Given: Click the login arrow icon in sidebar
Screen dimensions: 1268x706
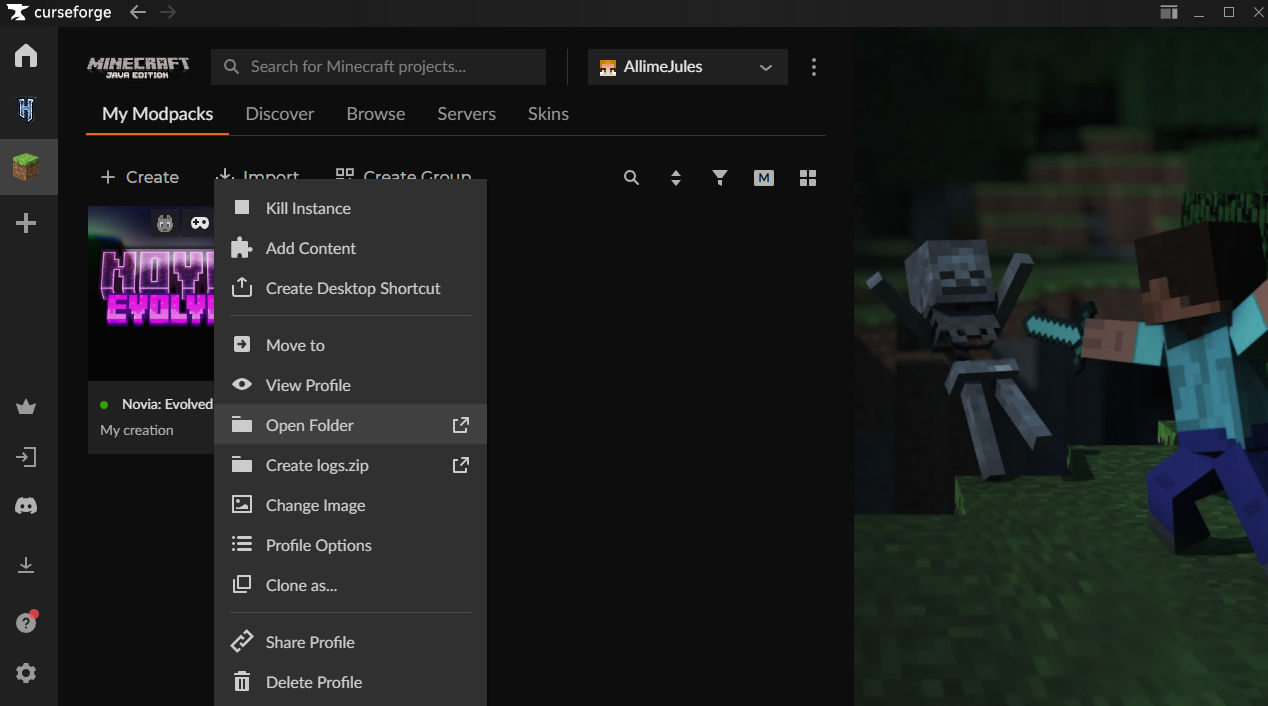Looking at the screenshot, I should click(x=26, y=457).
